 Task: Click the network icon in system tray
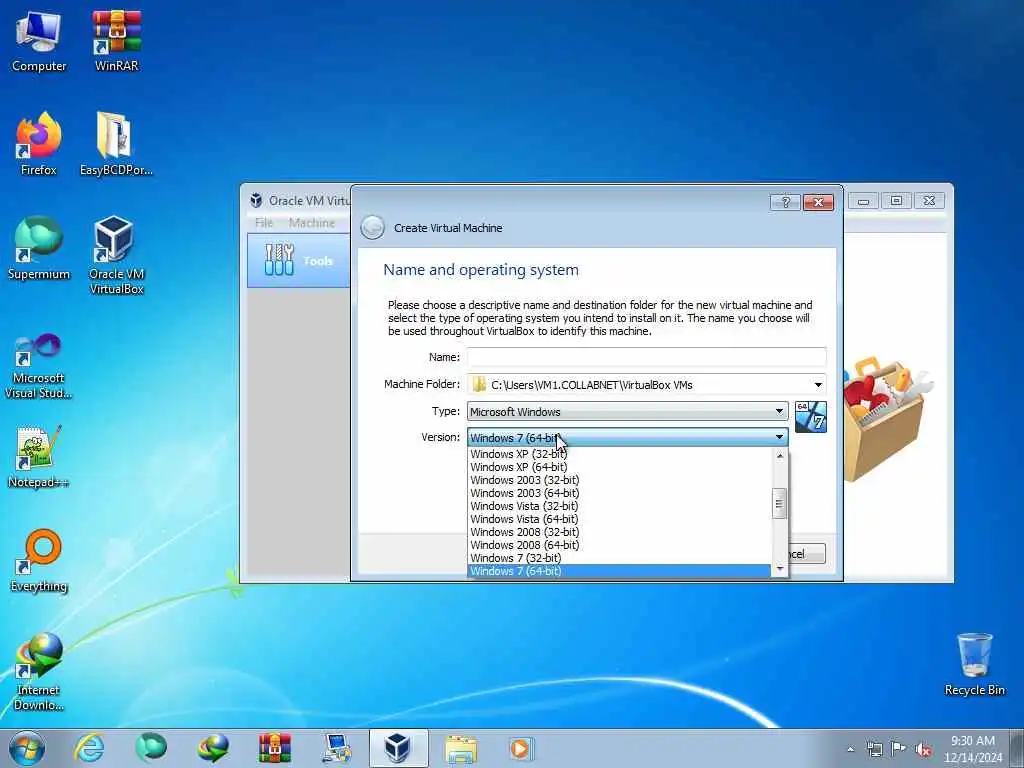tap(874, 749)
